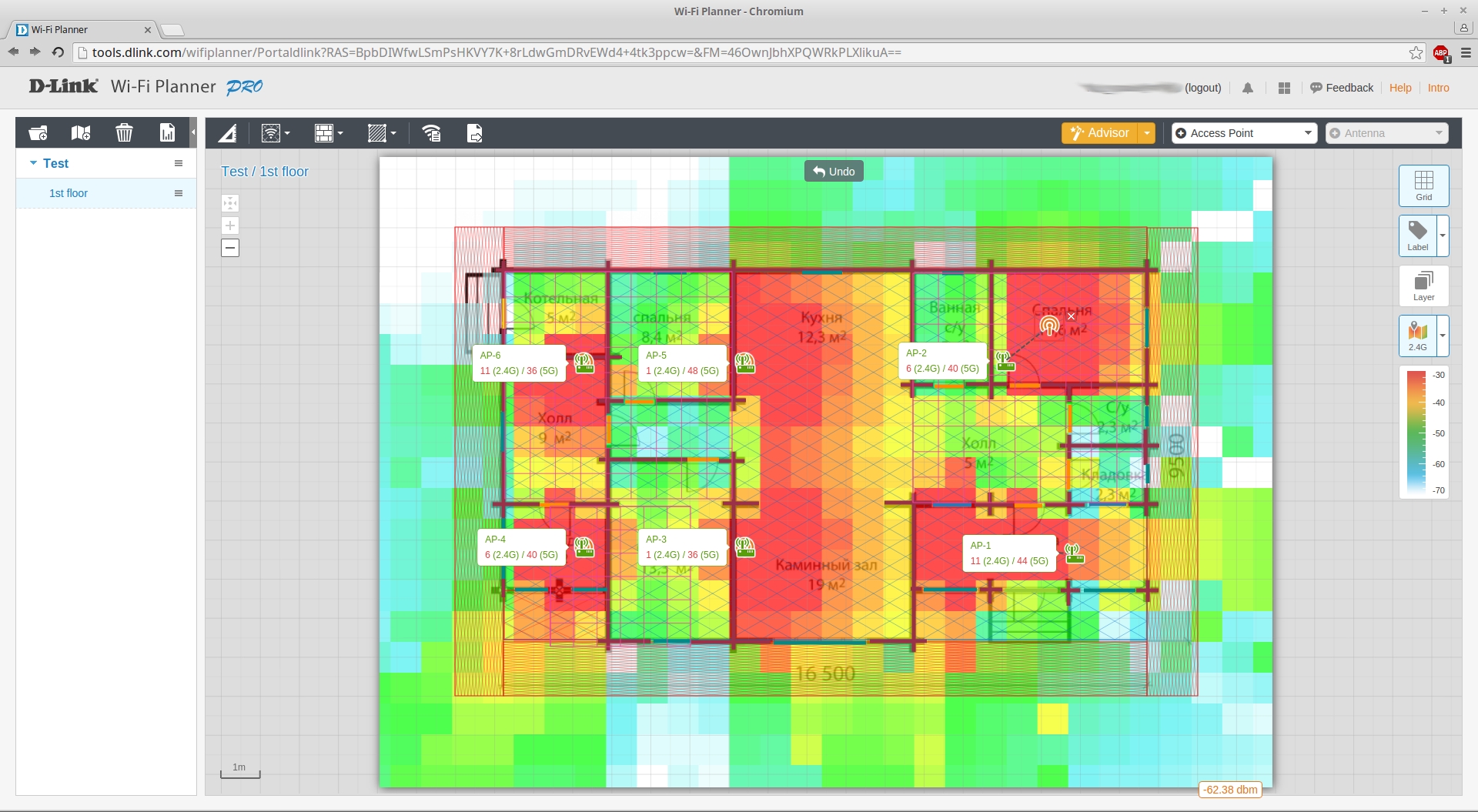The image size is (1478, 812).
Task: Open the heatmap band dropdown
Action: pos(1443,336)
